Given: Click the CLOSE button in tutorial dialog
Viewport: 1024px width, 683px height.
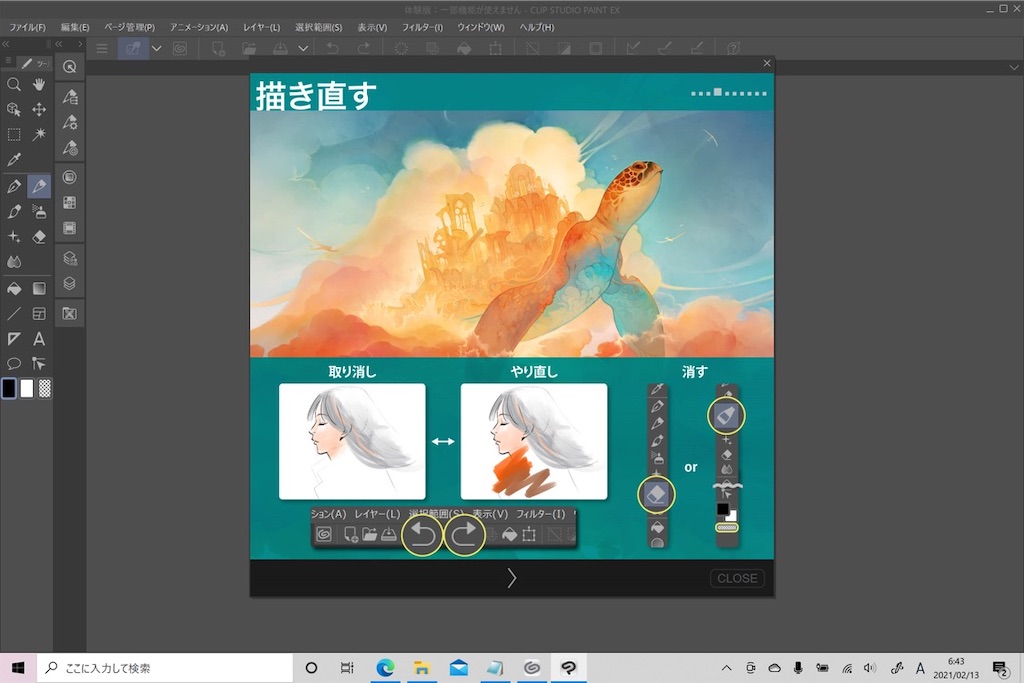Looking at the screenshot, I should point(737,578).
